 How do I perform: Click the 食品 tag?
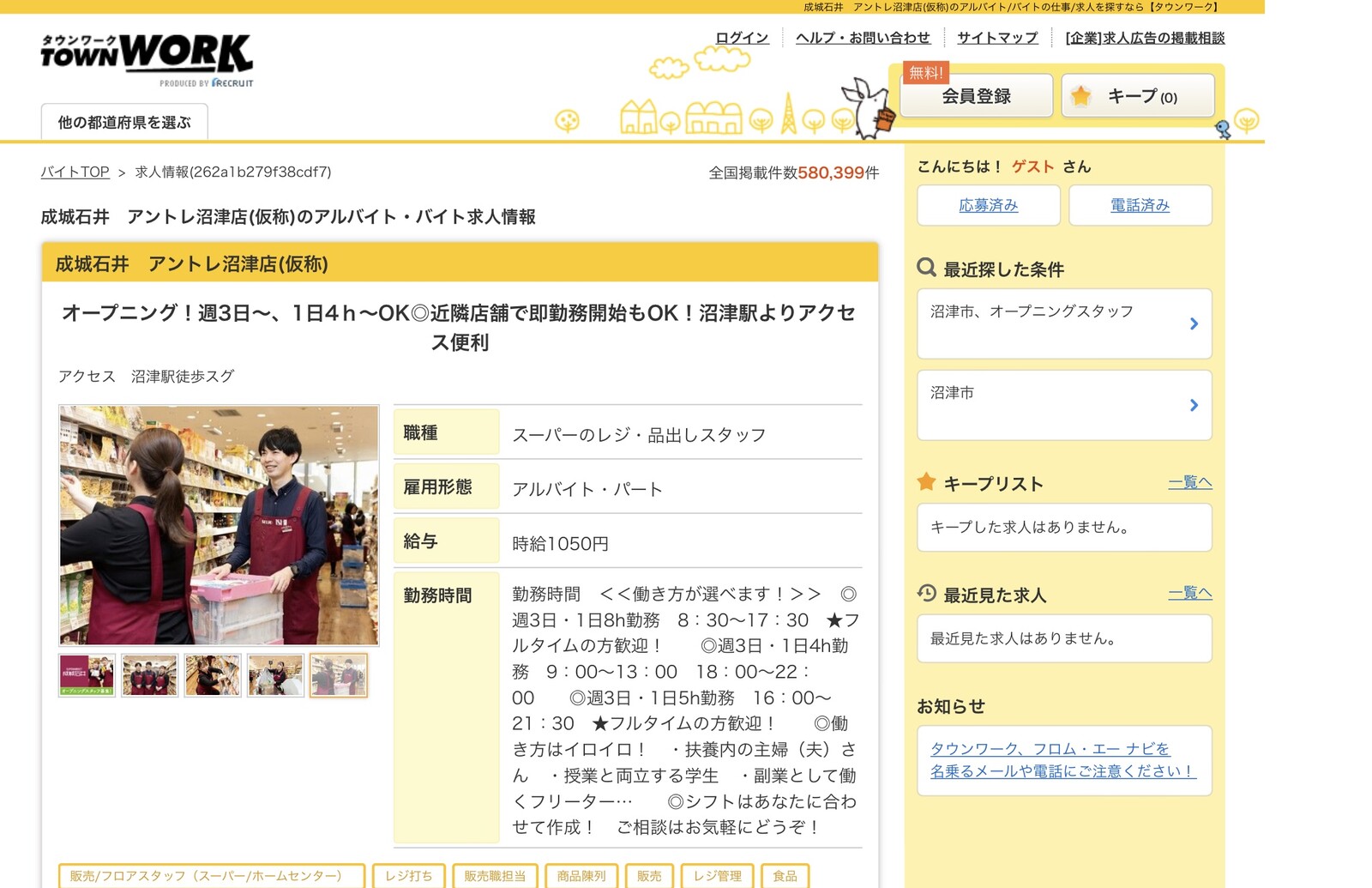(x=785, y=876)
